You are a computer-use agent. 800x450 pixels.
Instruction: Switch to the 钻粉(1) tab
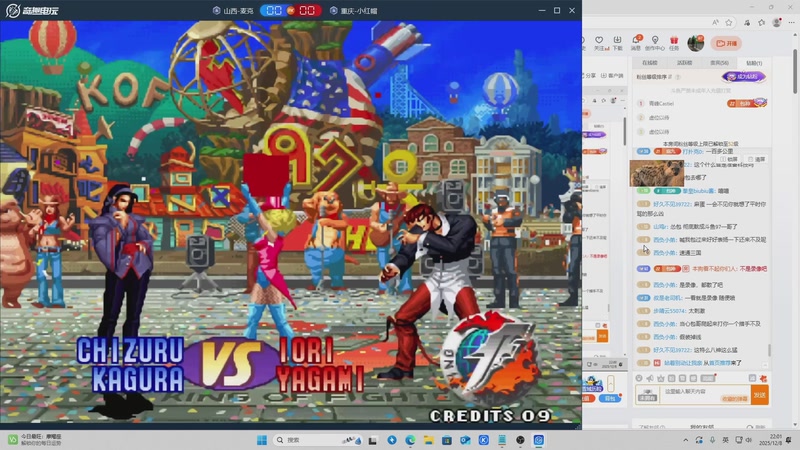tap(754, 63)
